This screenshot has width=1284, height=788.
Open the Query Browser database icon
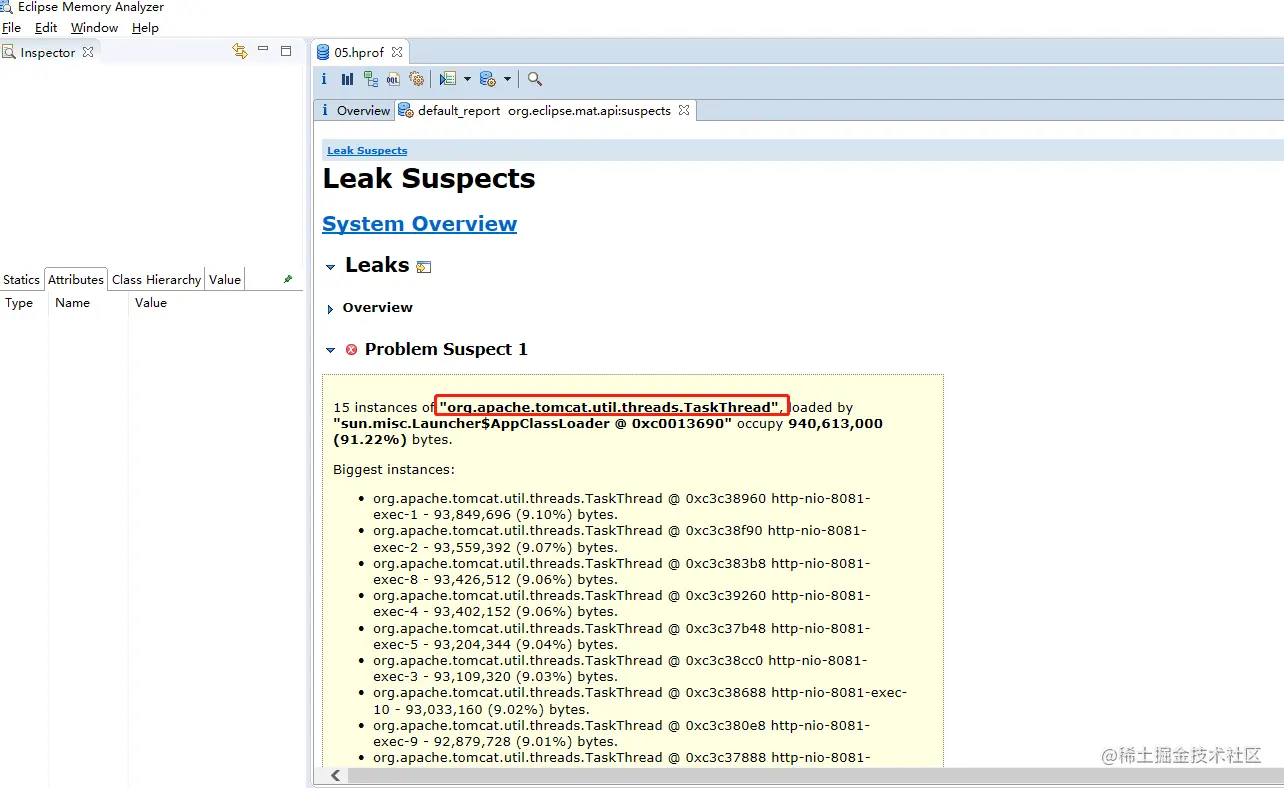(x=488, y=79)
